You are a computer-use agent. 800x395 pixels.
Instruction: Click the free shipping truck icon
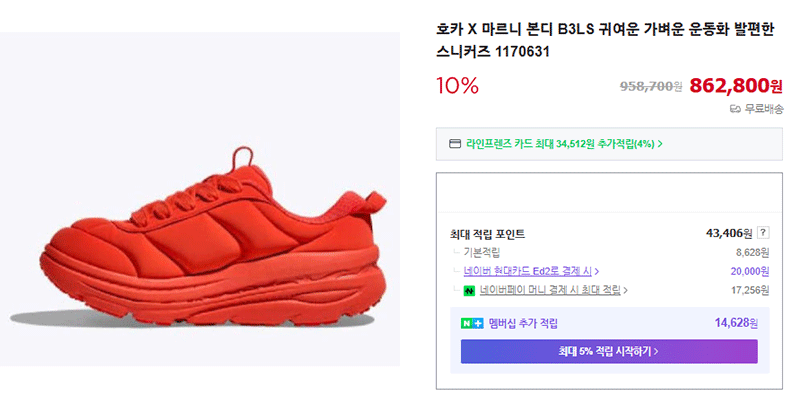click(735, 109)
